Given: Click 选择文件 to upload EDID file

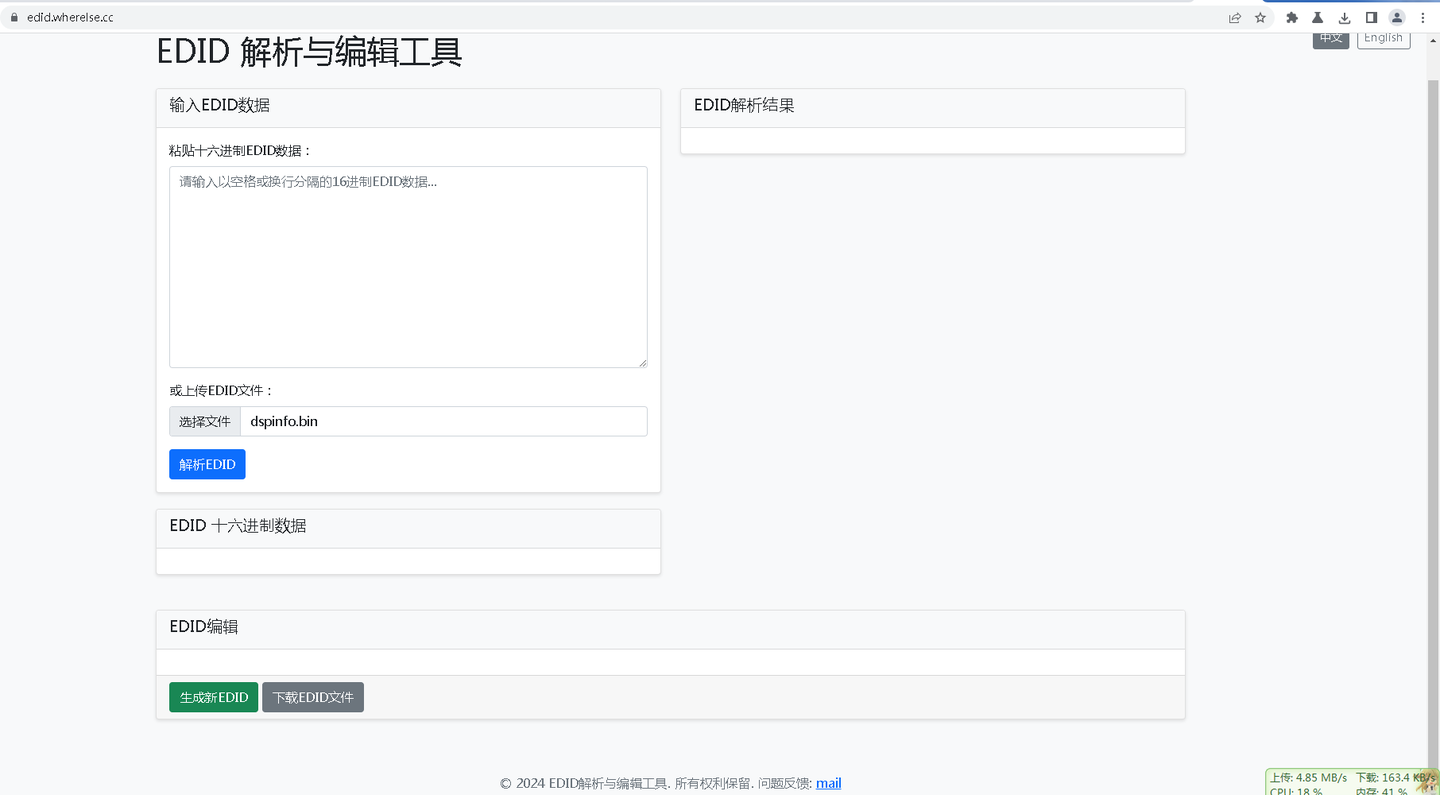Looking at the screenshot, I should pyautogui.click(x=205, y=421).
